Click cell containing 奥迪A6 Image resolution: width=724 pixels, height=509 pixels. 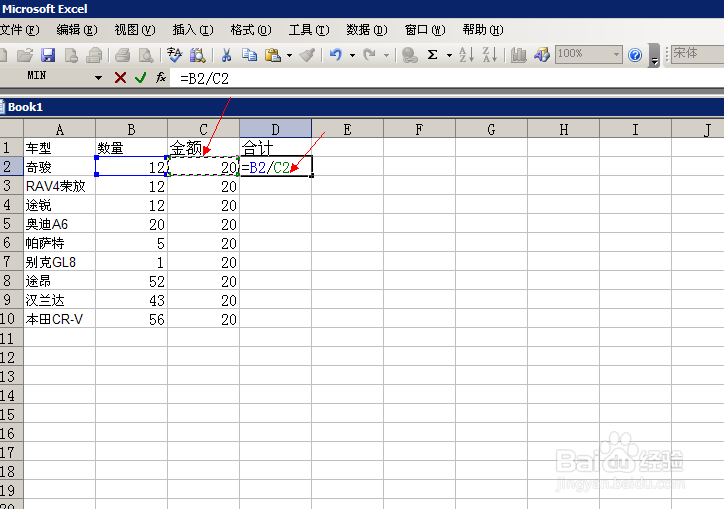pyautogui.click(x=60, y=224)
